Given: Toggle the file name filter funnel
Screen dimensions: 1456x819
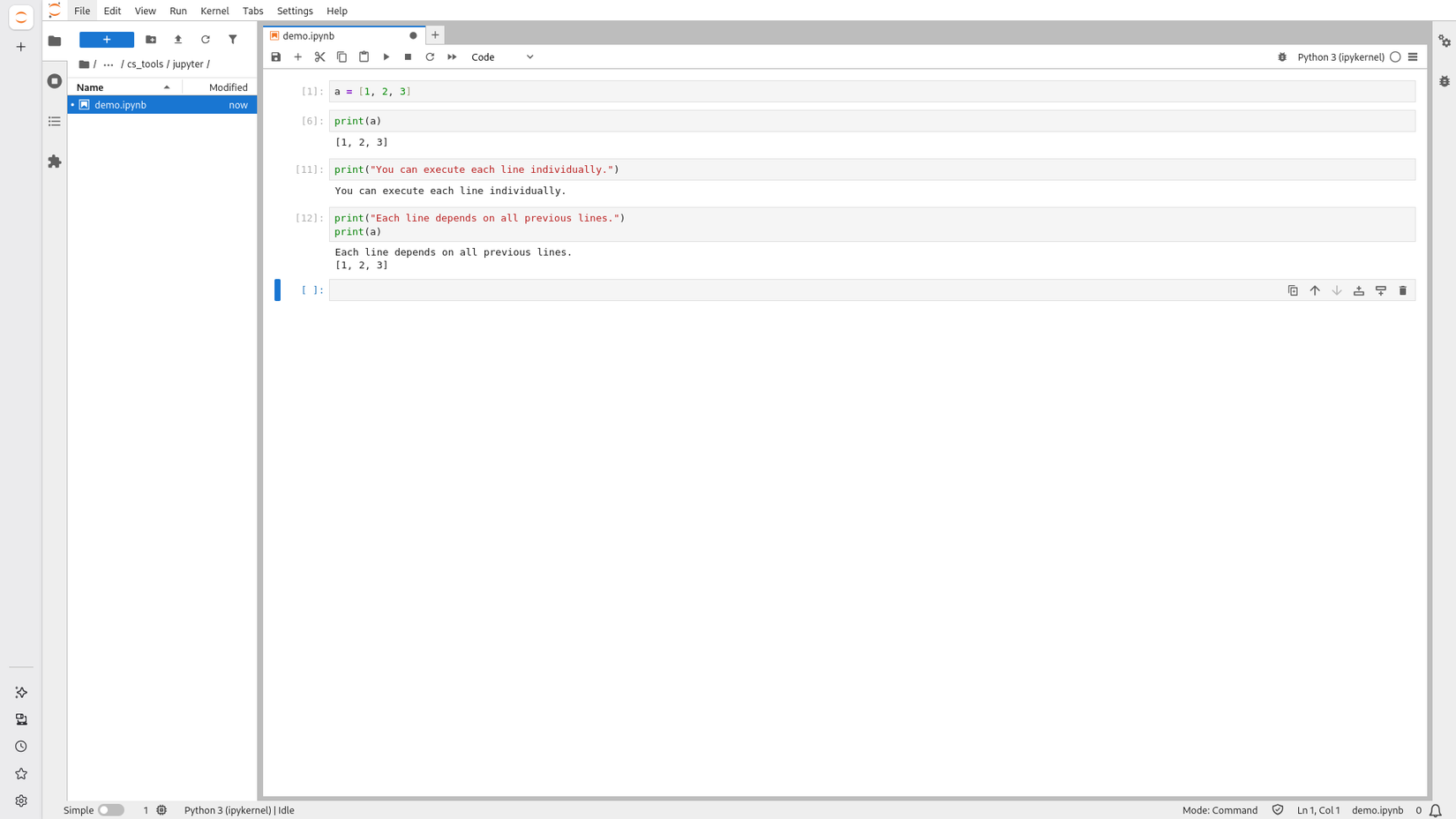Looking at the screenshot, I should tap(232, 39).
